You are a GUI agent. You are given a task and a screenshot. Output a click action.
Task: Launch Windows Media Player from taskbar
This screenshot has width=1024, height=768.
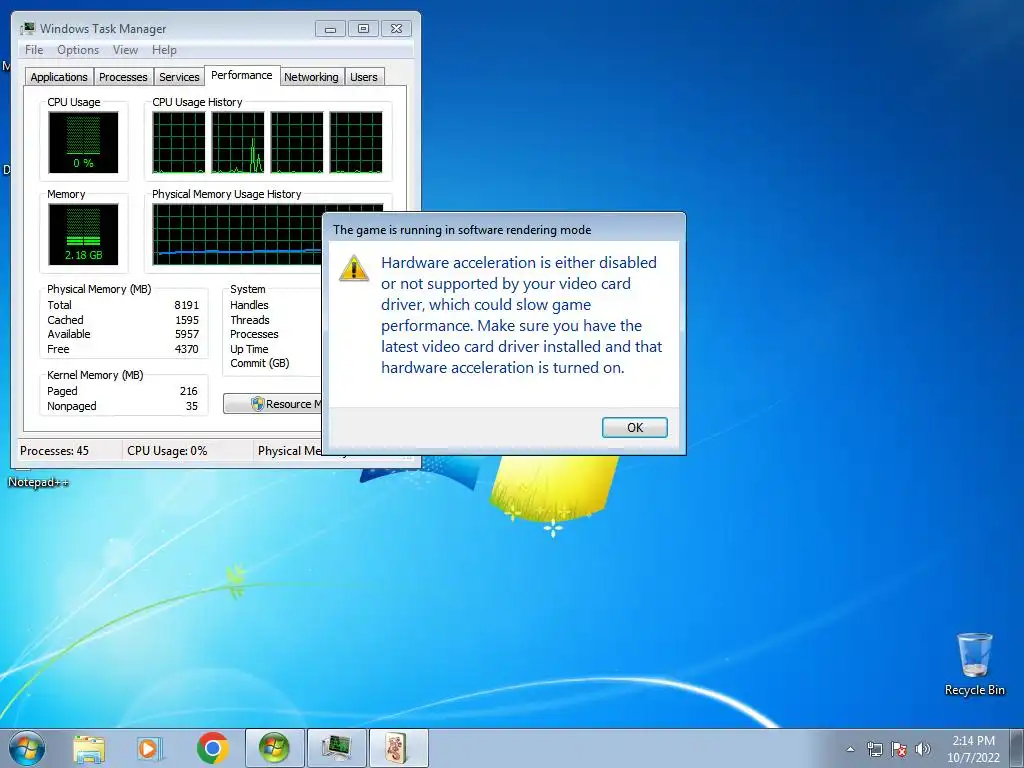click(x=149, y=748)
